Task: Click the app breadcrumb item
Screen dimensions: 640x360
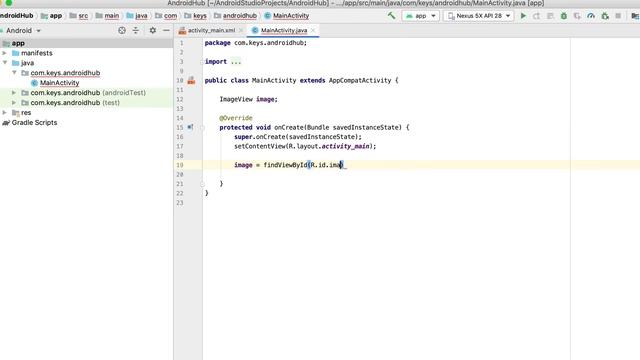Action: pyautogui.click(x=51, y=16)
